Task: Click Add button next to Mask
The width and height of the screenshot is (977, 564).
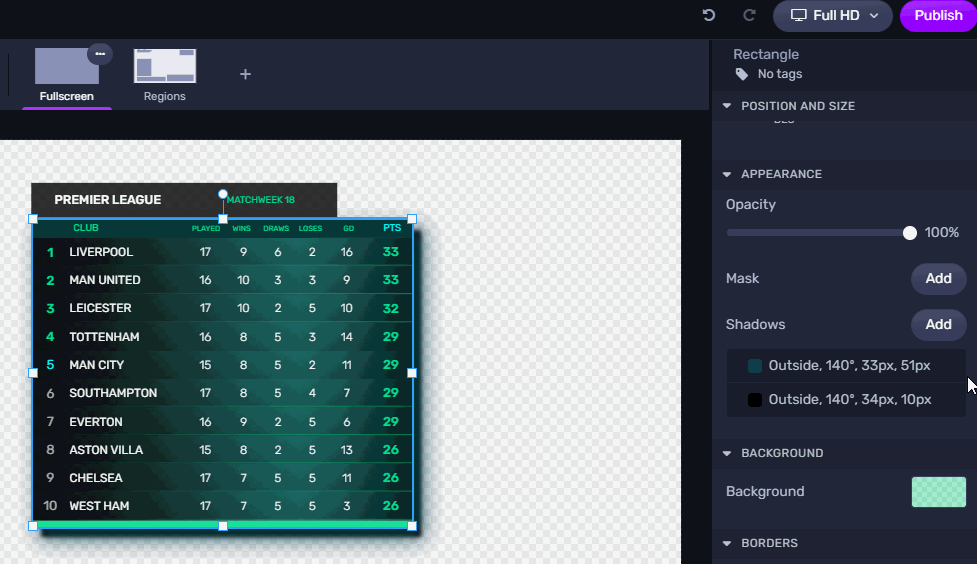Action: click(x=938, y=279)
